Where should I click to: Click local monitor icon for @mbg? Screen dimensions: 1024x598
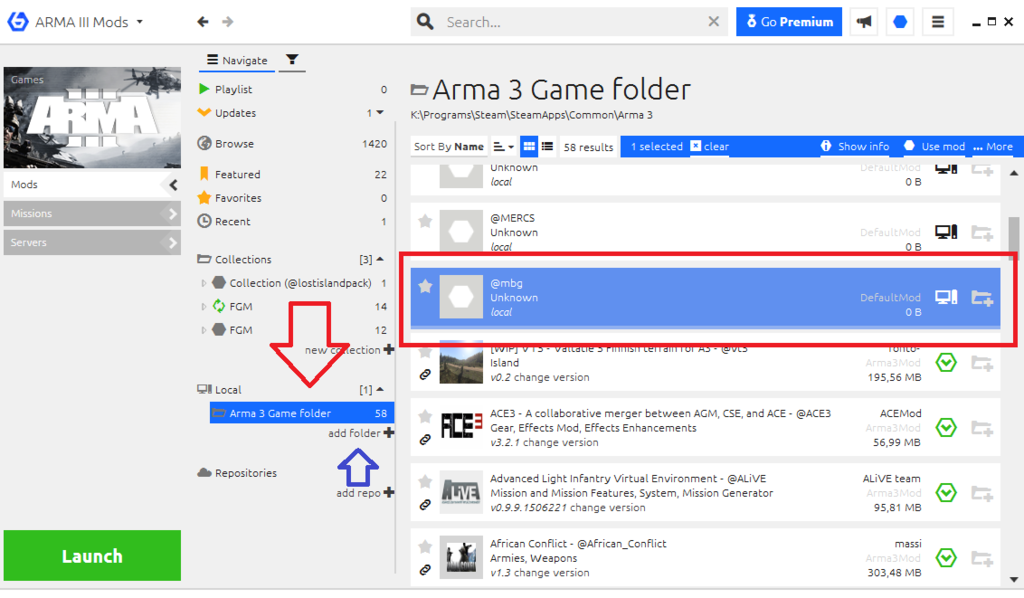point(946,297)
